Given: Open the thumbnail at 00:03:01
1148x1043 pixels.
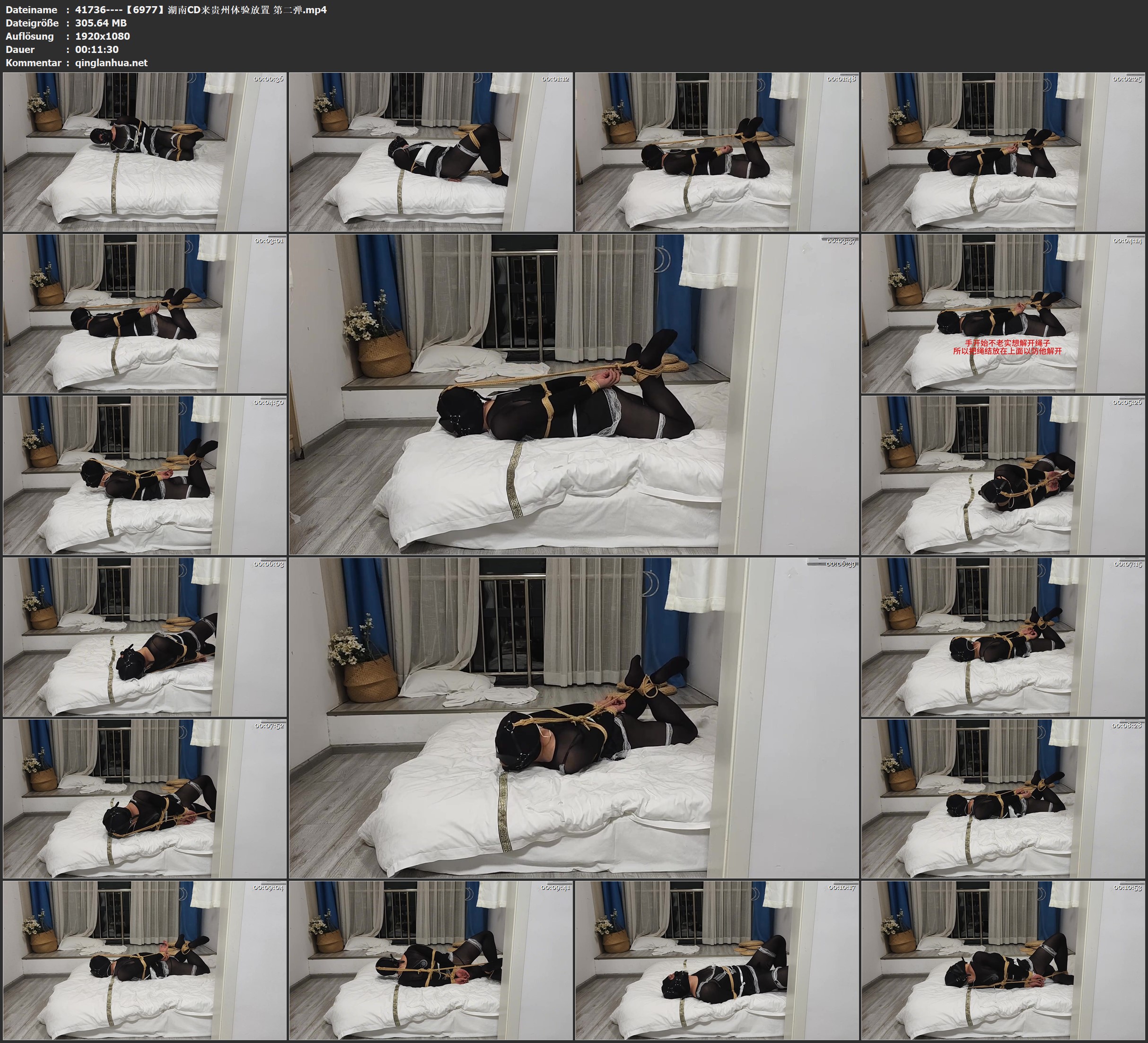Looking at the screenshot, I should (x=145, y=313).
